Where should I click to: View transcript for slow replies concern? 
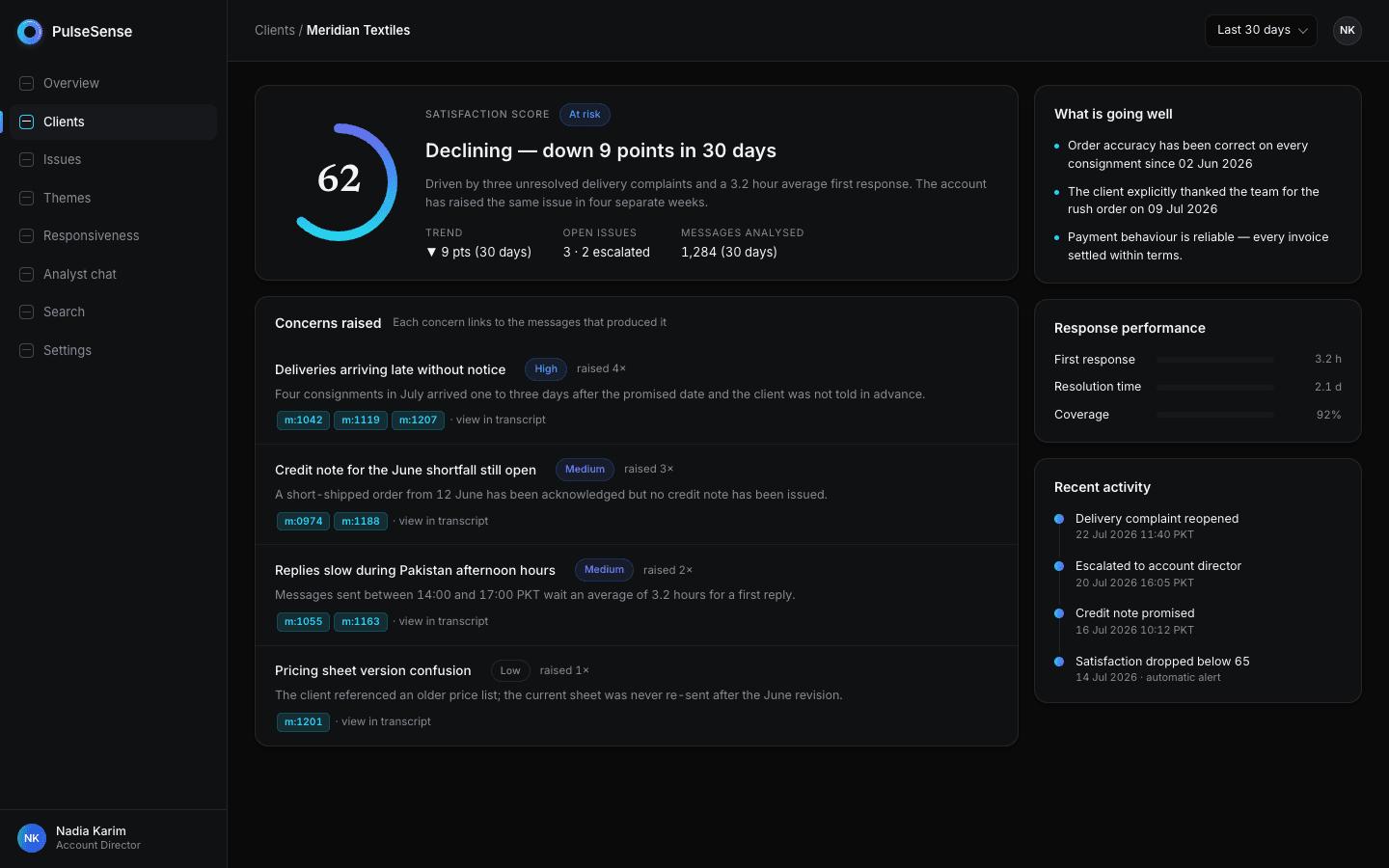pos(444,621)
